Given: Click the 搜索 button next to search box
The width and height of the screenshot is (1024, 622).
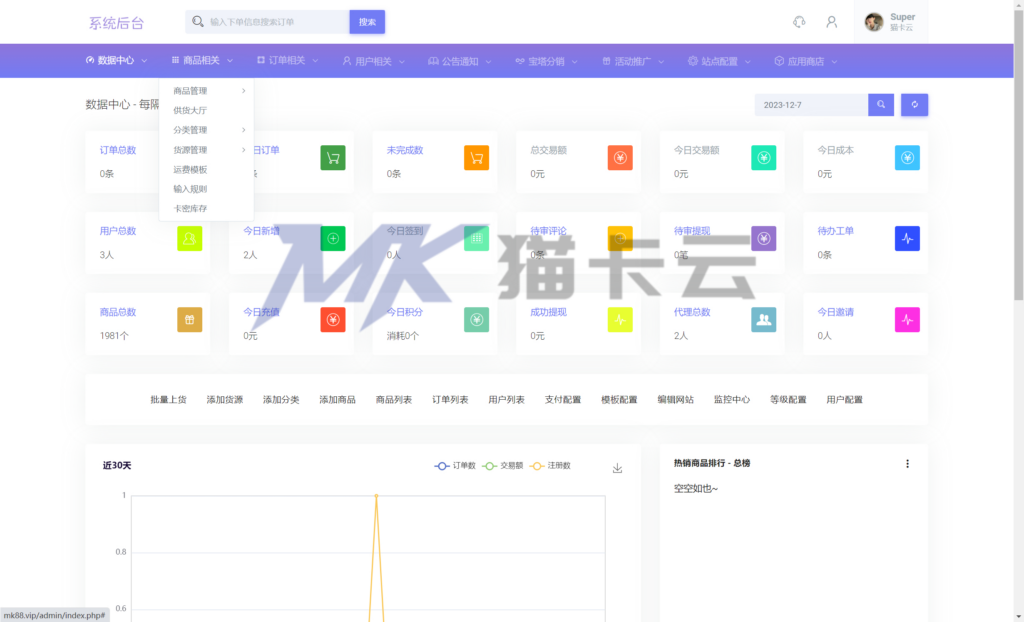Looking at the screenshot, I should pyautogui.click(x=367, y=22).
